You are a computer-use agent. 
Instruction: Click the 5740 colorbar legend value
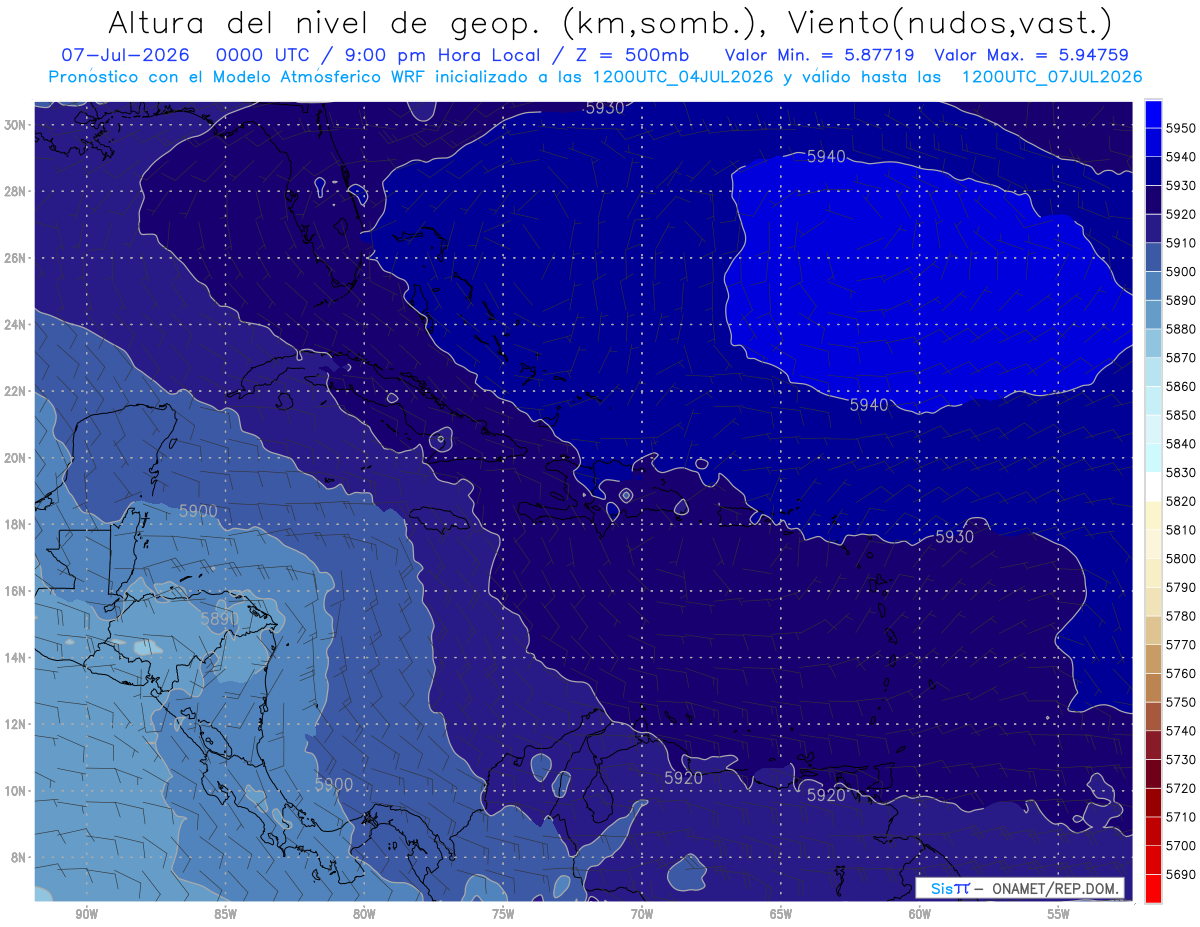point(1180,731)
